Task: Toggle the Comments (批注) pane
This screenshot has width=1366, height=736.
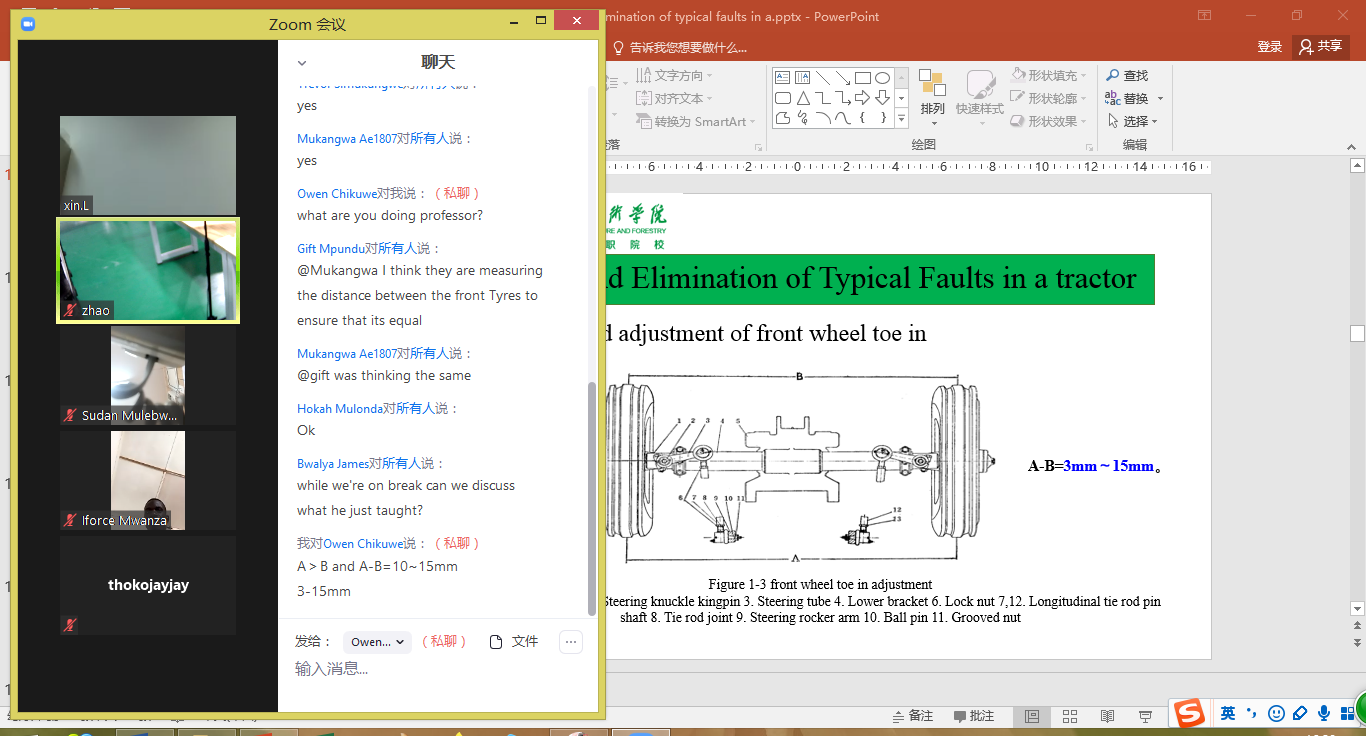Action: point(972,716)
